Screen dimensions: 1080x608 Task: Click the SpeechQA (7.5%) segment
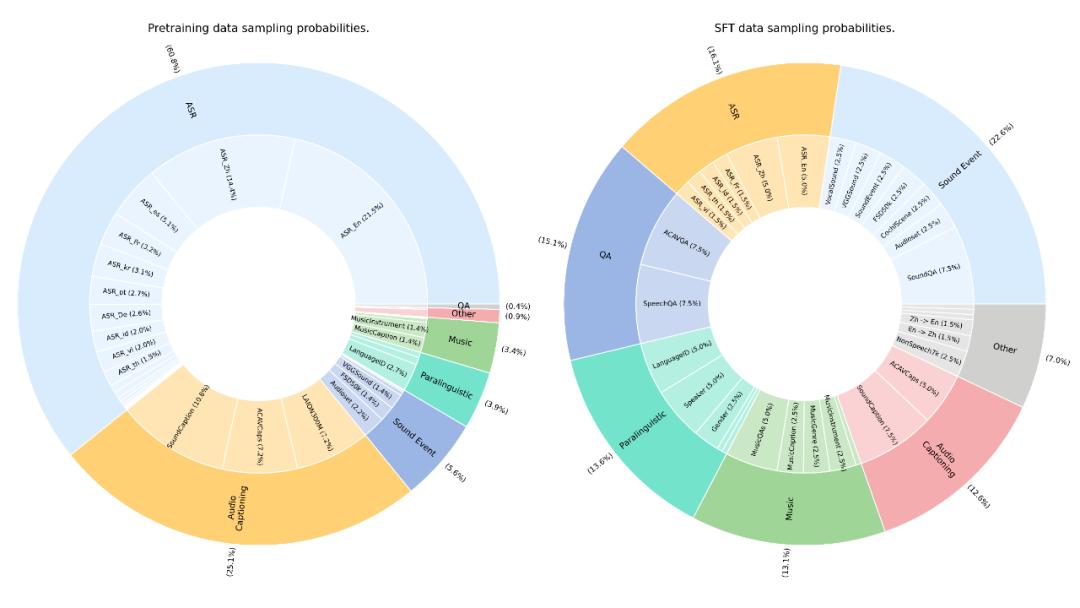pyautogui.click(x=672, y=304)
